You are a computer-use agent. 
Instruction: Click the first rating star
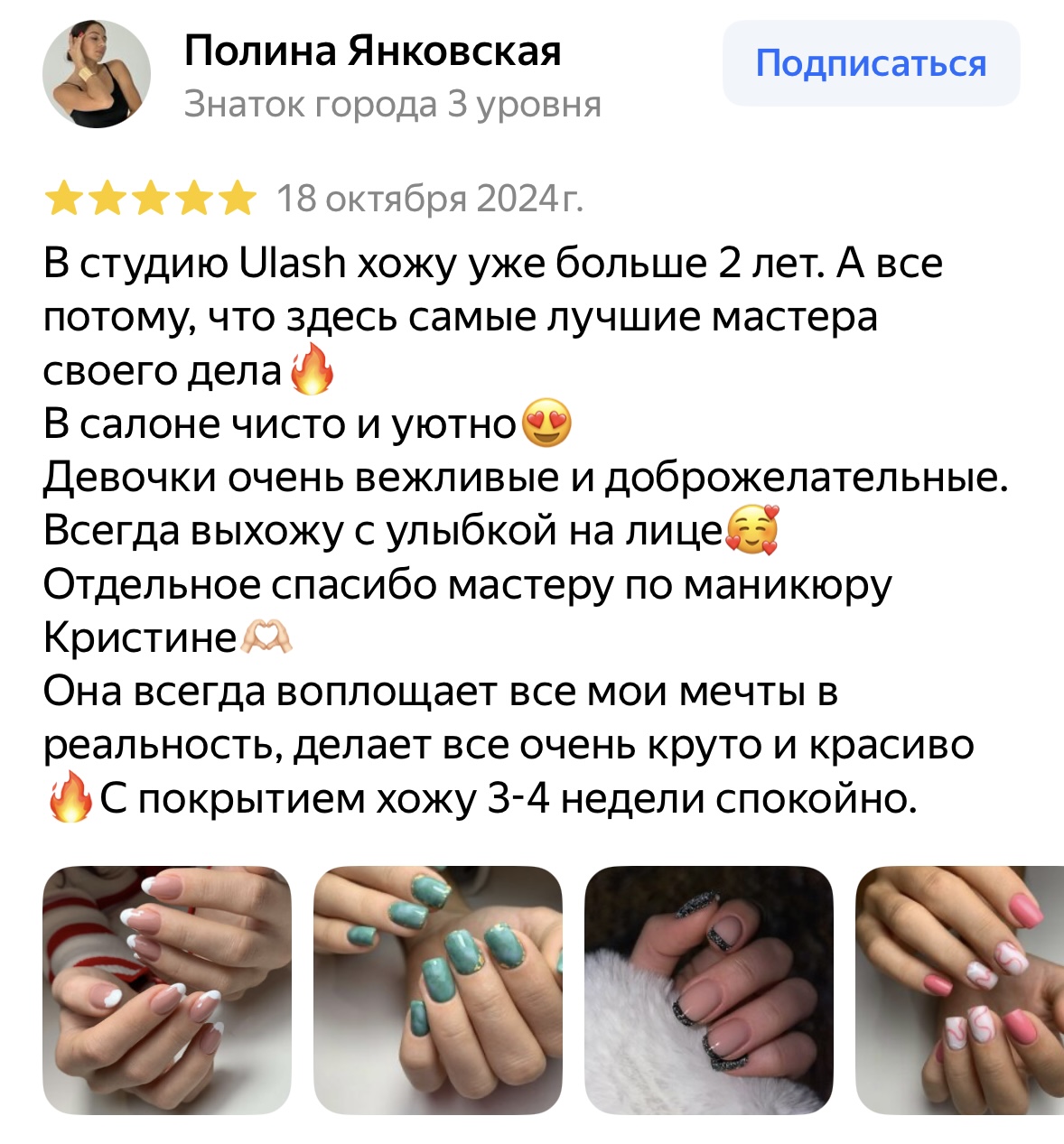[63, 199]
